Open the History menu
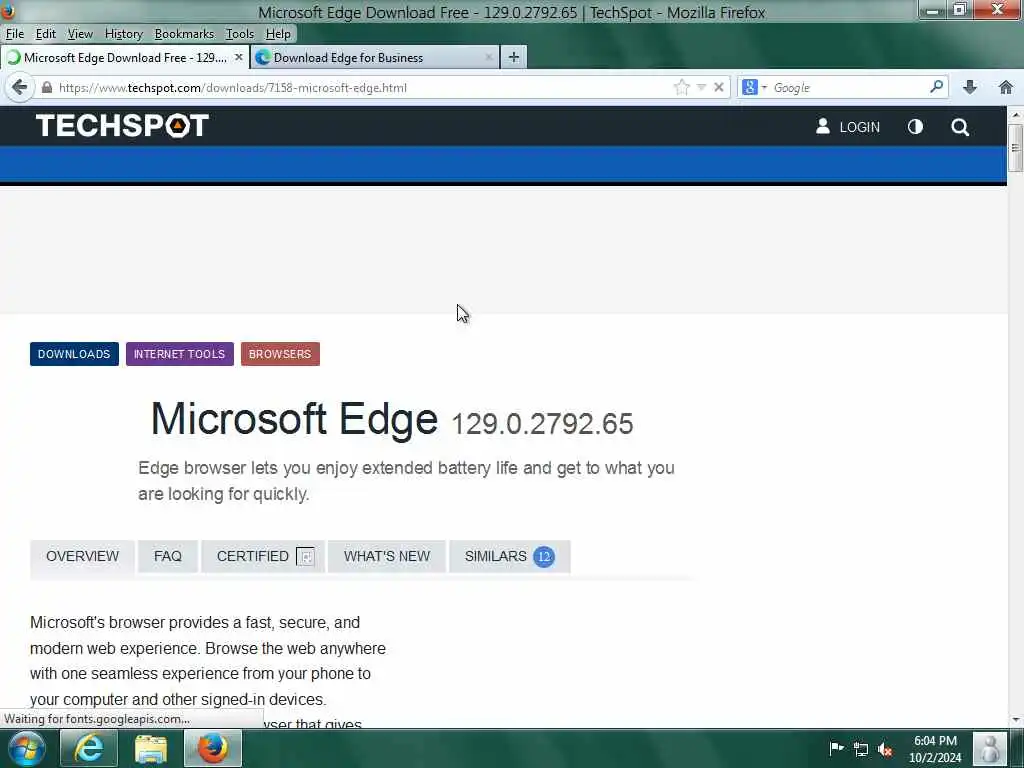The width and height of the screenshot is (1024, 768). (x=123, y=34)
